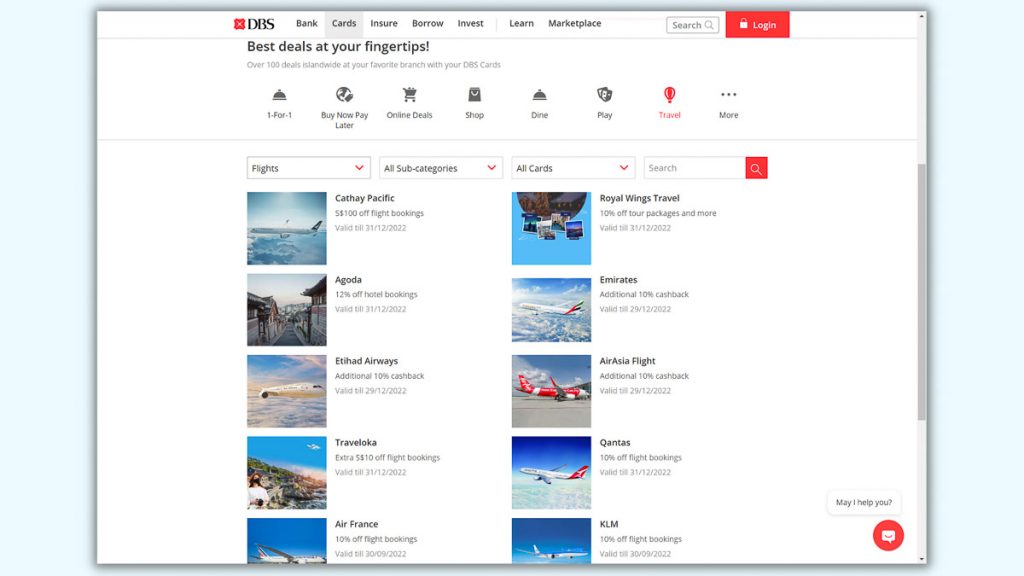Open the Flights category dropdown
Screen dimensions: 1024x576
pyautogui.click(x=308, y=168)
